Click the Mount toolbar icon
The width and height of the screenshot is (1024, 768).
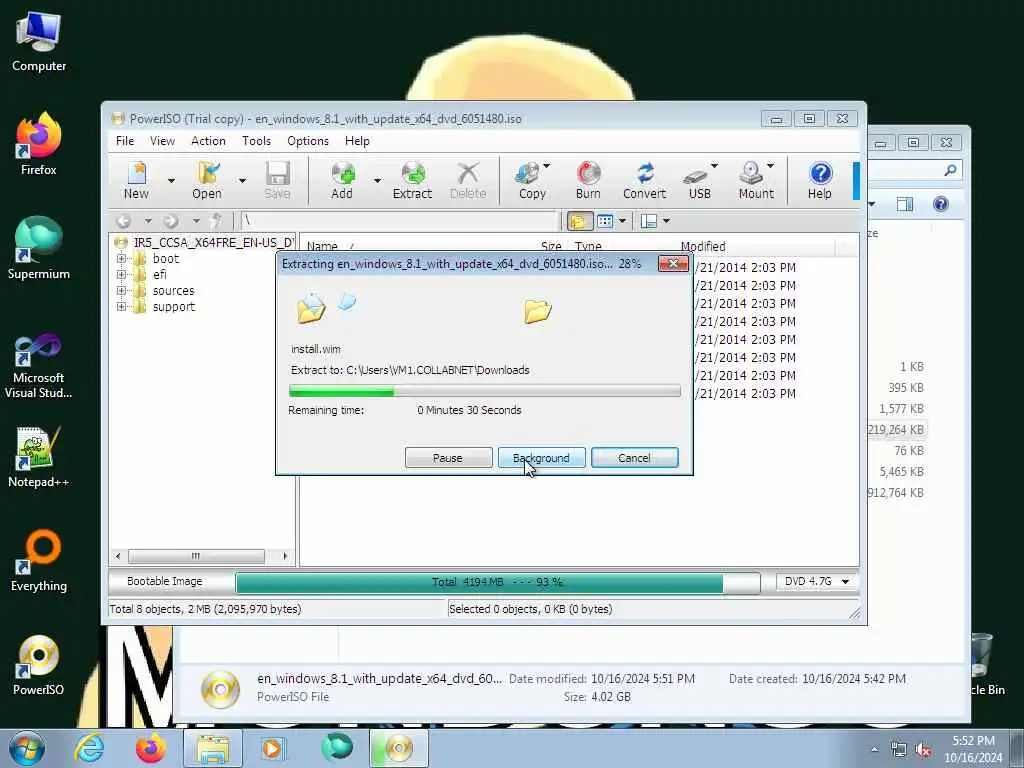pyautogui.click(x=754, y=180)
